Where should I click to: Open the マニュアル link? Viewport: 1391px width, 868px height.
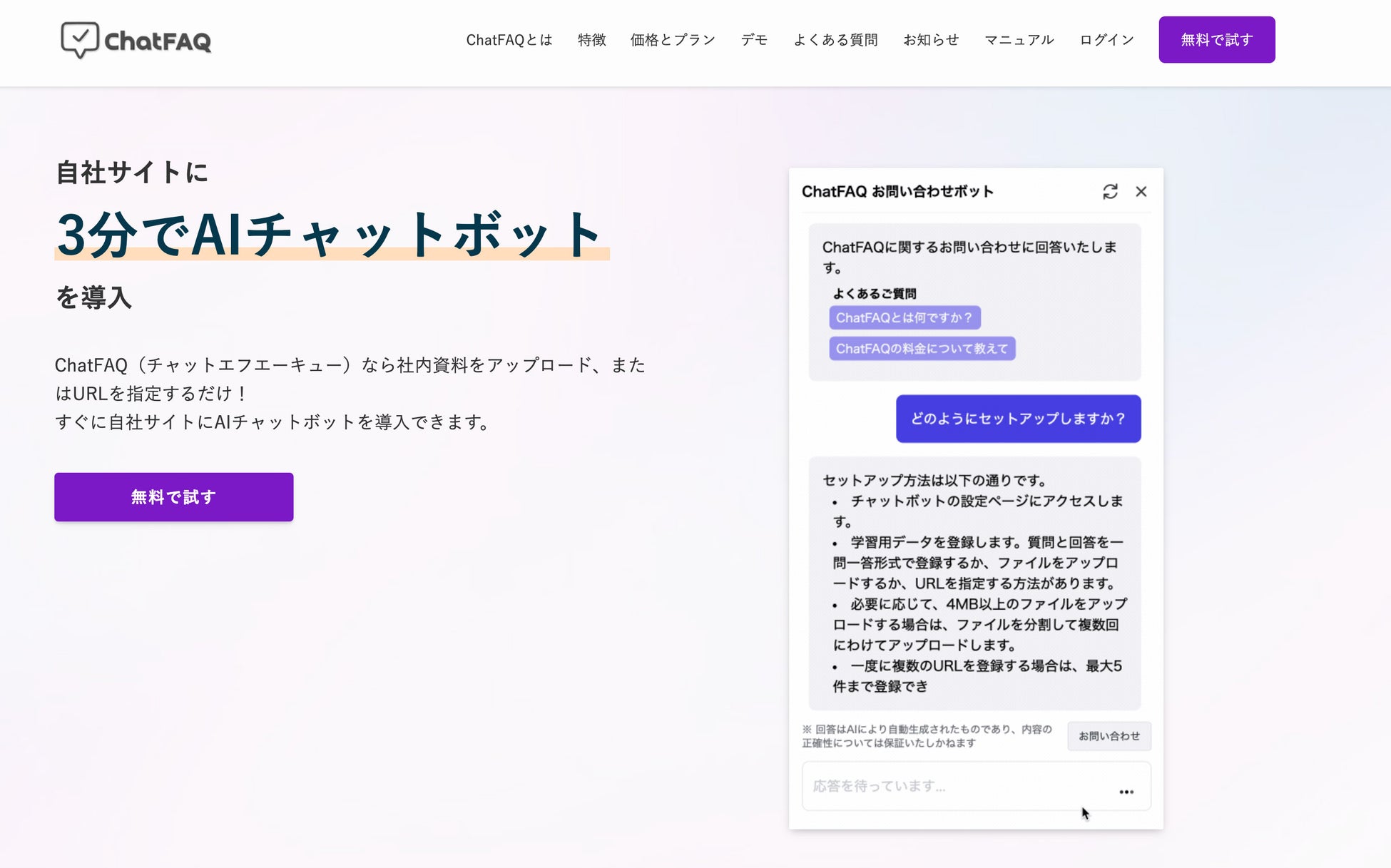pyautogui.click(x=1019, y=40)
